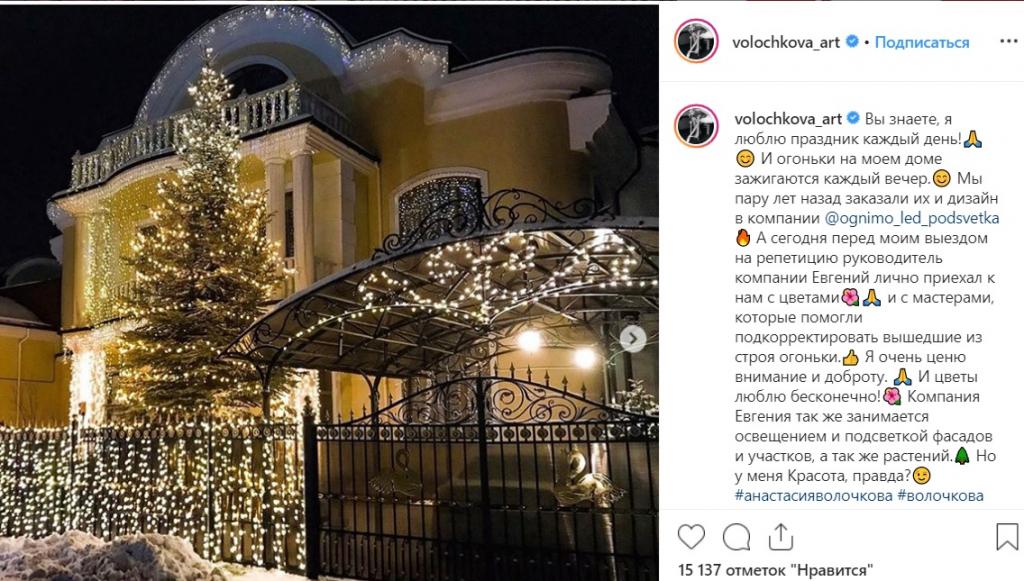Open the #анастасияволочкова hashtag
The width and height of the screenshot is (1024, 581).
point(813,495)
